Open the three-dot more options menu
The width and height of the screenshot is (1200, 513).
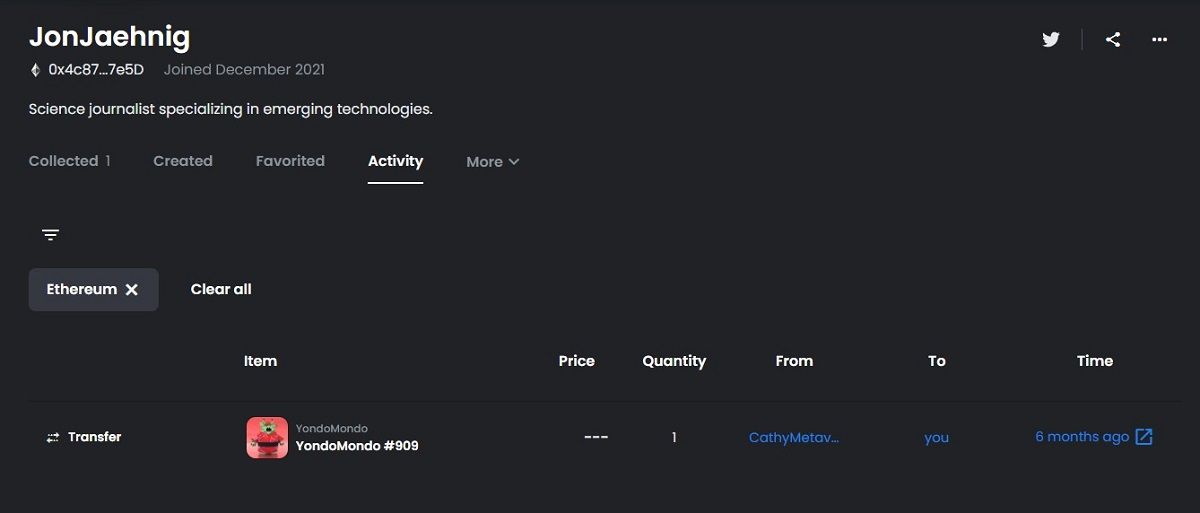(1160, 40)
